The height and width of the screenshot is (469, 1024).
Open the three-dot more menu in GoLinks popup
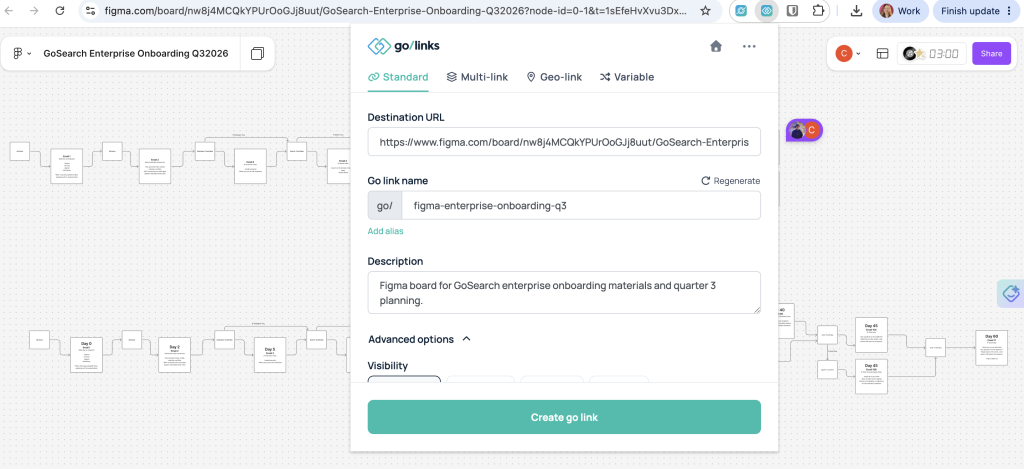pyautogui.click(x=749, y=46)
